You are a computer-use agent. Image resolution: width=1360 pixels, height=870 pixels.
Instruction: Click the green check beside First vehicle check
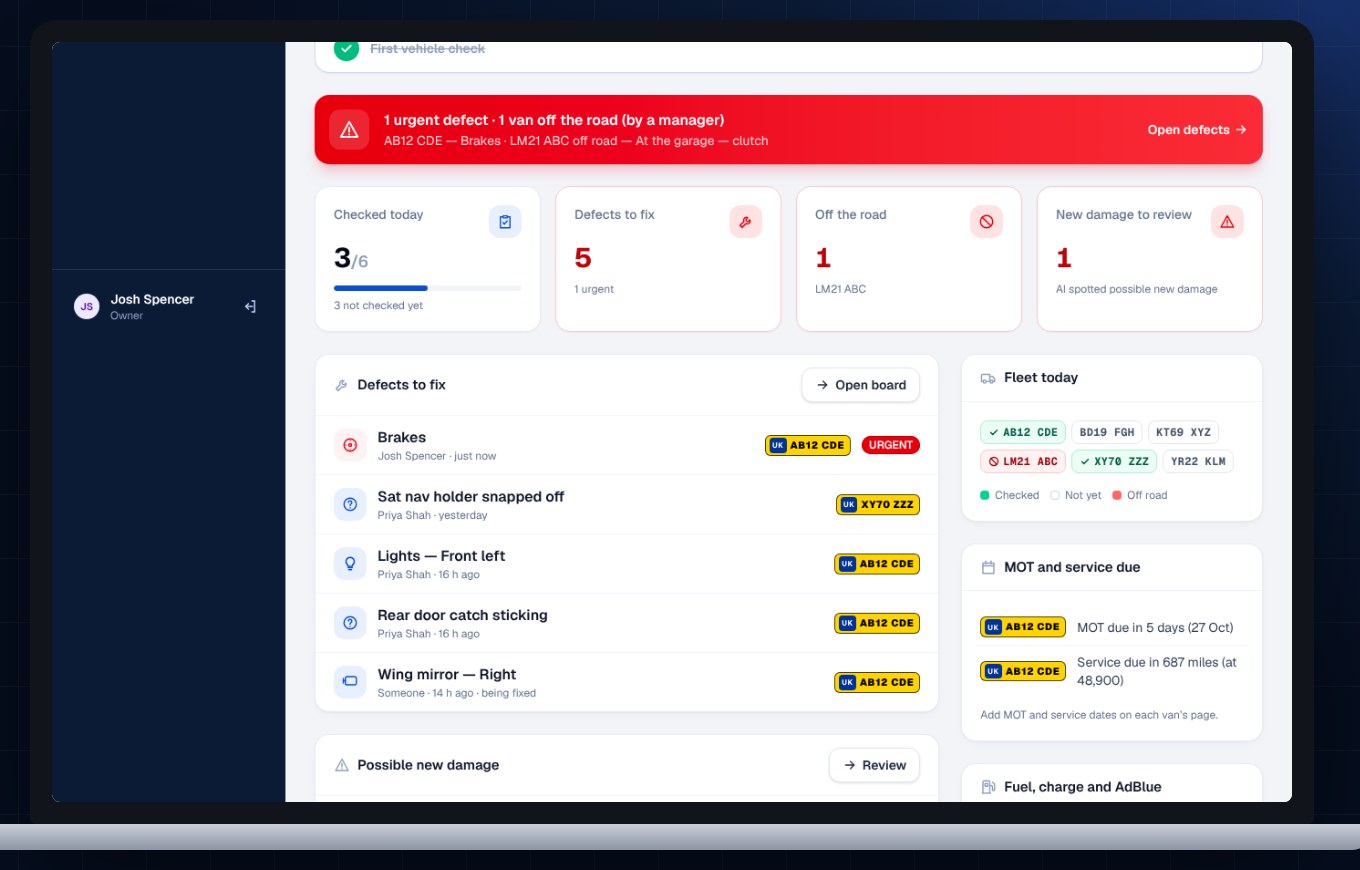(x=346, y=48)
